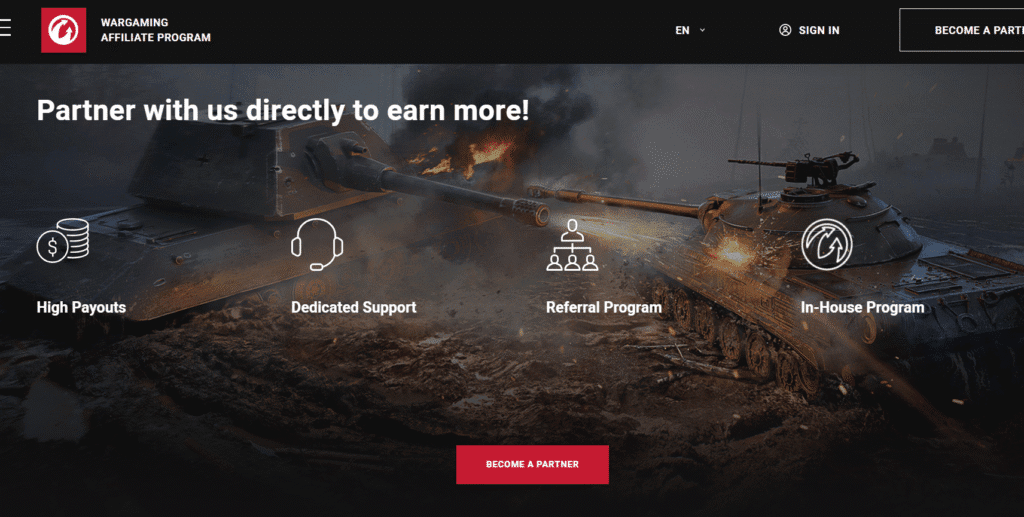Click the Wargaming Affiliate Program title
The height and width of the screenshot is (517, 1024).
click(155, 30)
